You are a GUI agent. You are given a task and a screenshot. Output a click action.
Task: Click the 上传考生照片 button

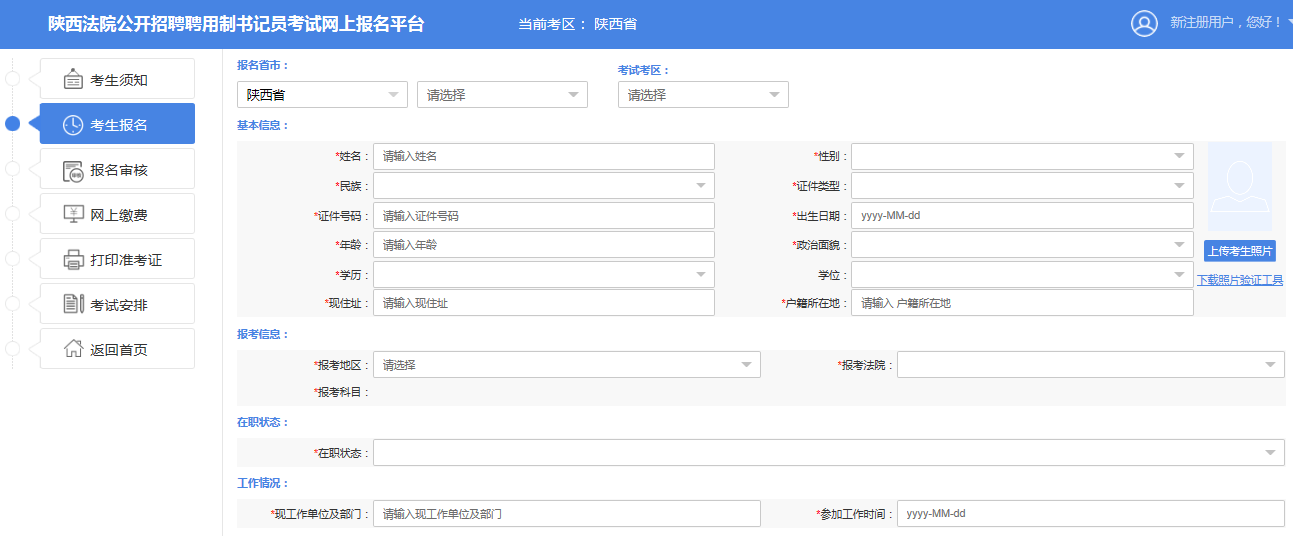click(1240, 251)
